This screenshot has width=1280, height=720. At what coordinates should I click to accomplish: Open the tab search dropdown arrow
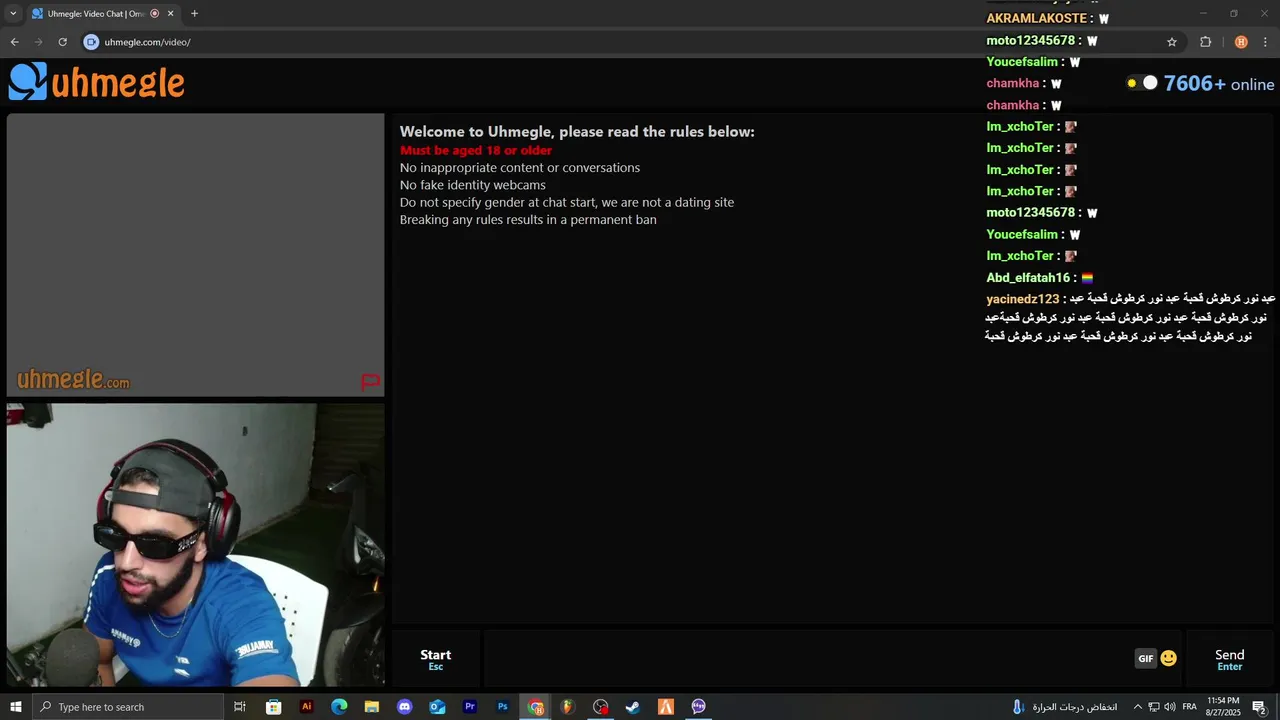click(x=13, y=14)
